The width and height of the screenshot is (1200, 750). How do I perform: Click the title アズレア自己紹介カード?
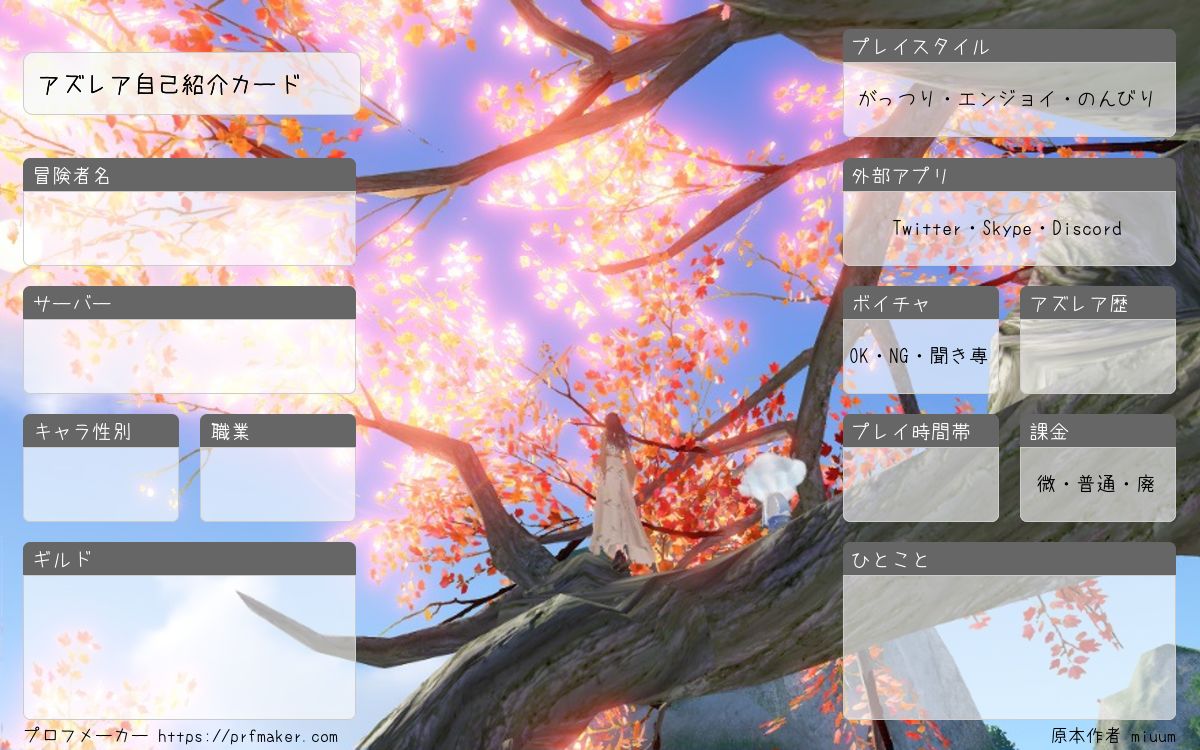click(170, 84)
